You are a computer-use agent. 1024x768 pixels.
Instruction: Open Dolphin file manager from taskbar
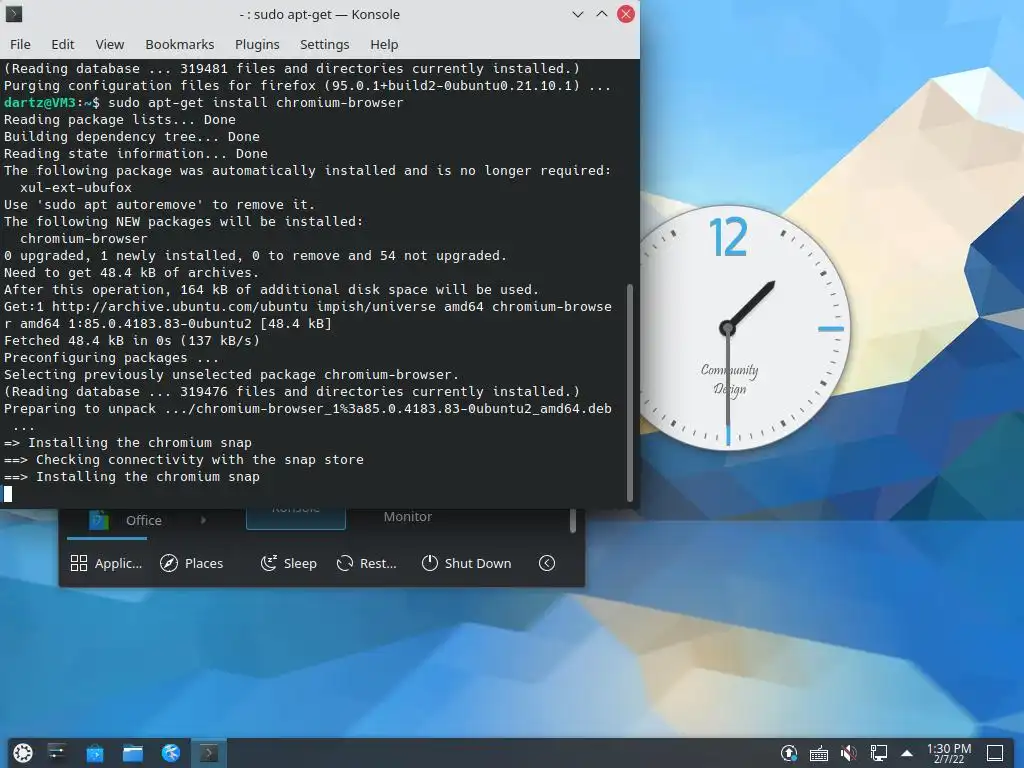[x=133, y=753]
